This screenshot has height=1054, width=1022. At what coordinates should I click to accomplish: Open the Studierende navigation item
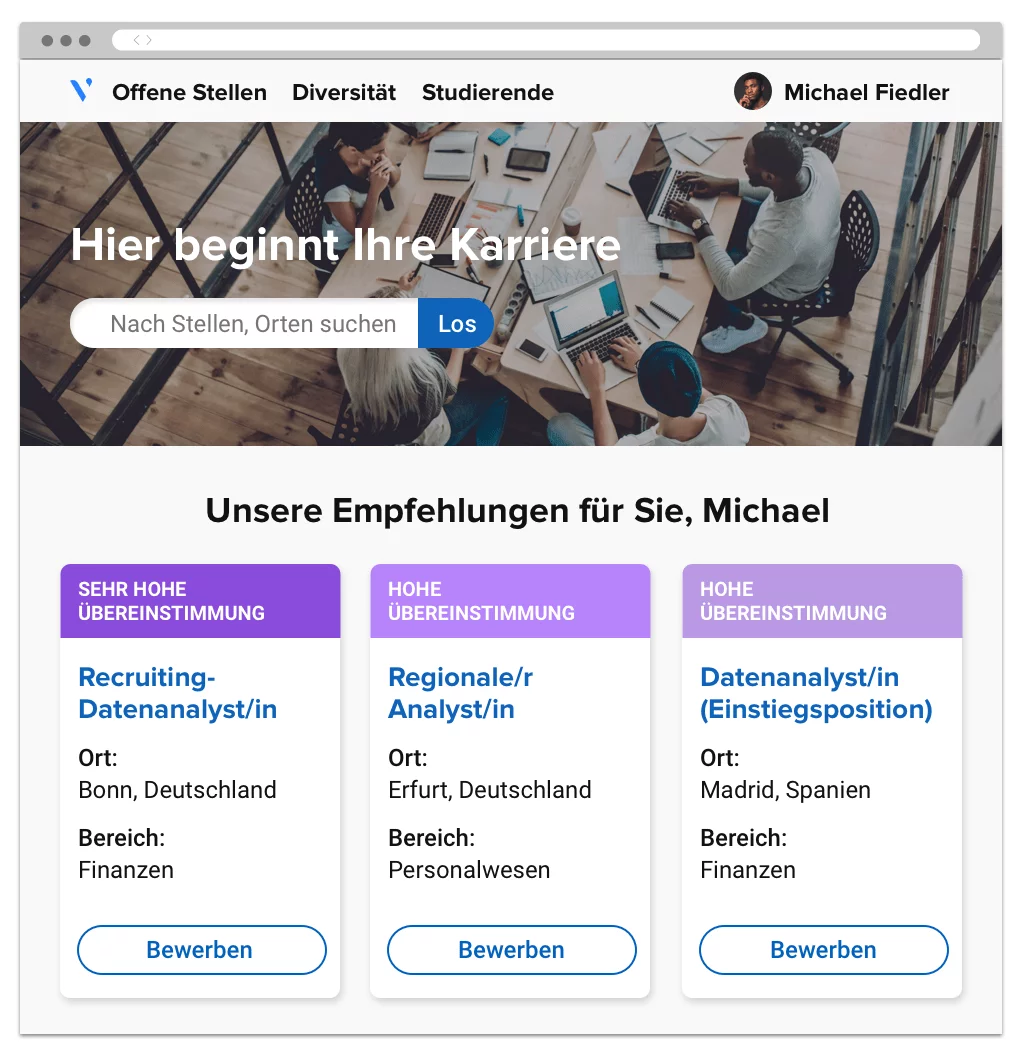[488, 92]
